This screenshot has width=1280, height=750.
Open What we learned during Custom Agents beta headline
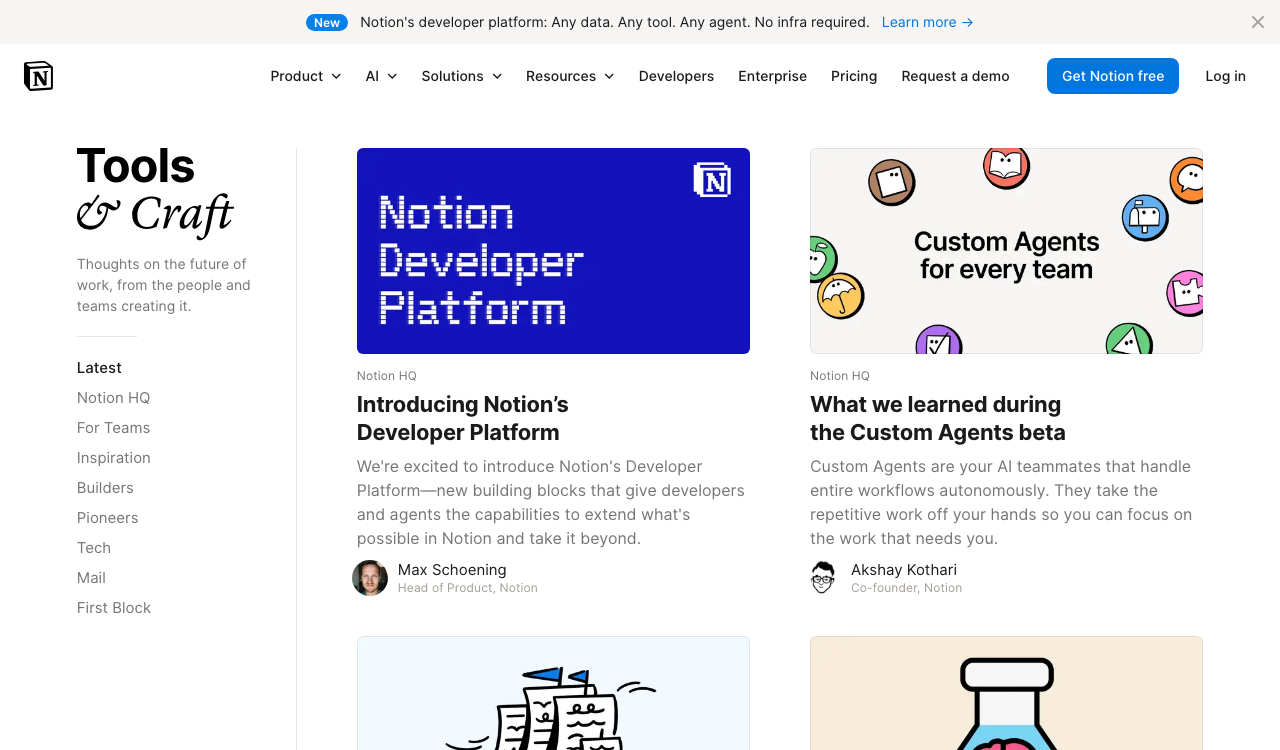[937, 418]
